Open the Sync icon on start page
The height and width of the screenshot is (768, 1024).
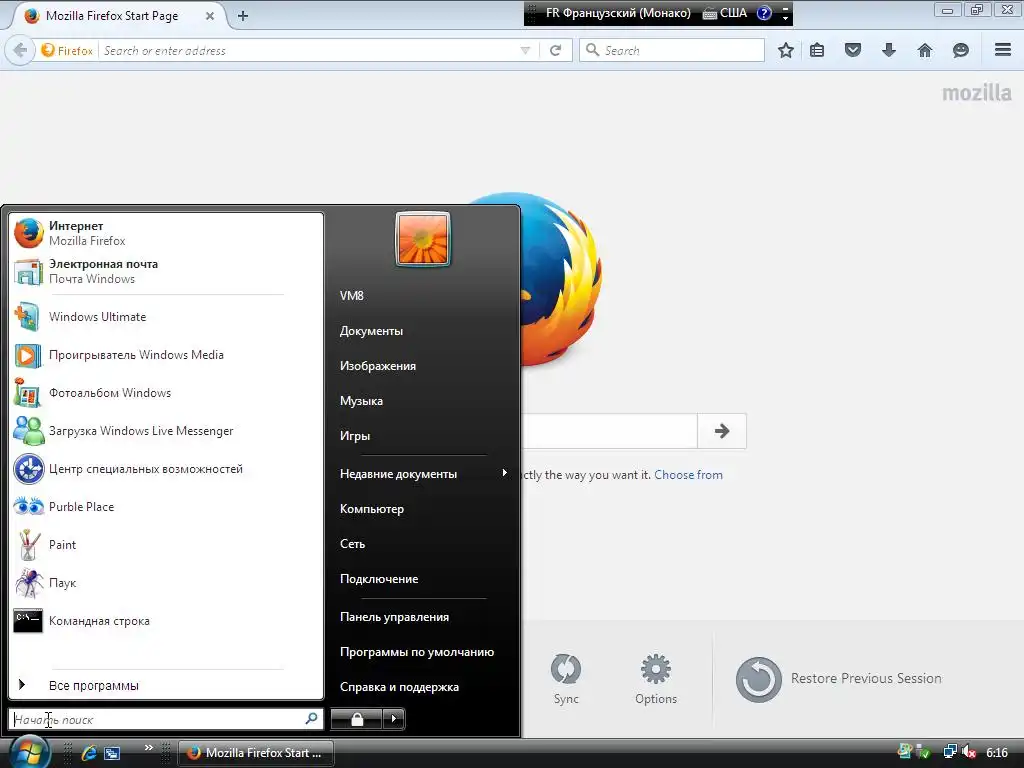pyautogui.click(x=566, y=679)
